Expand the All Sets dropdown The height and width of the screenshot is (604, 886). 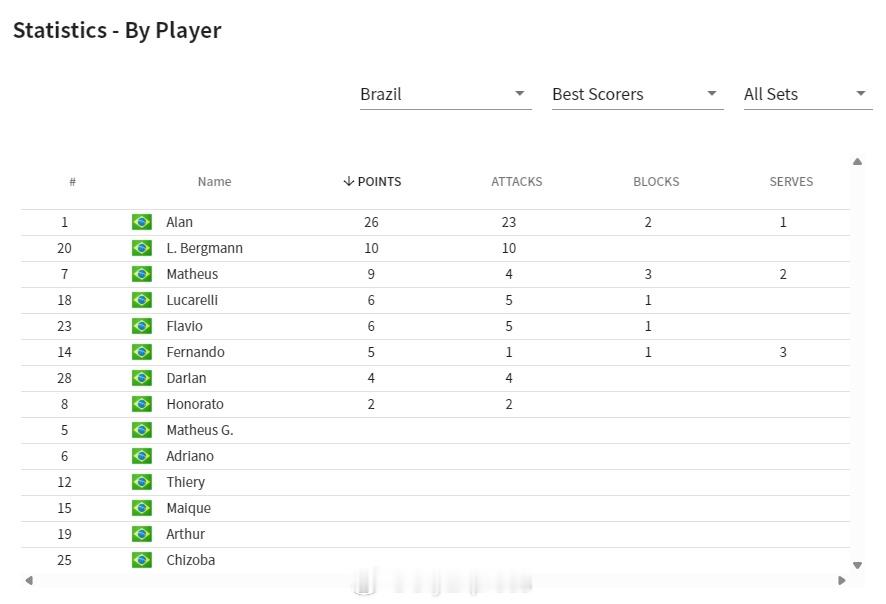click(808, 94)
